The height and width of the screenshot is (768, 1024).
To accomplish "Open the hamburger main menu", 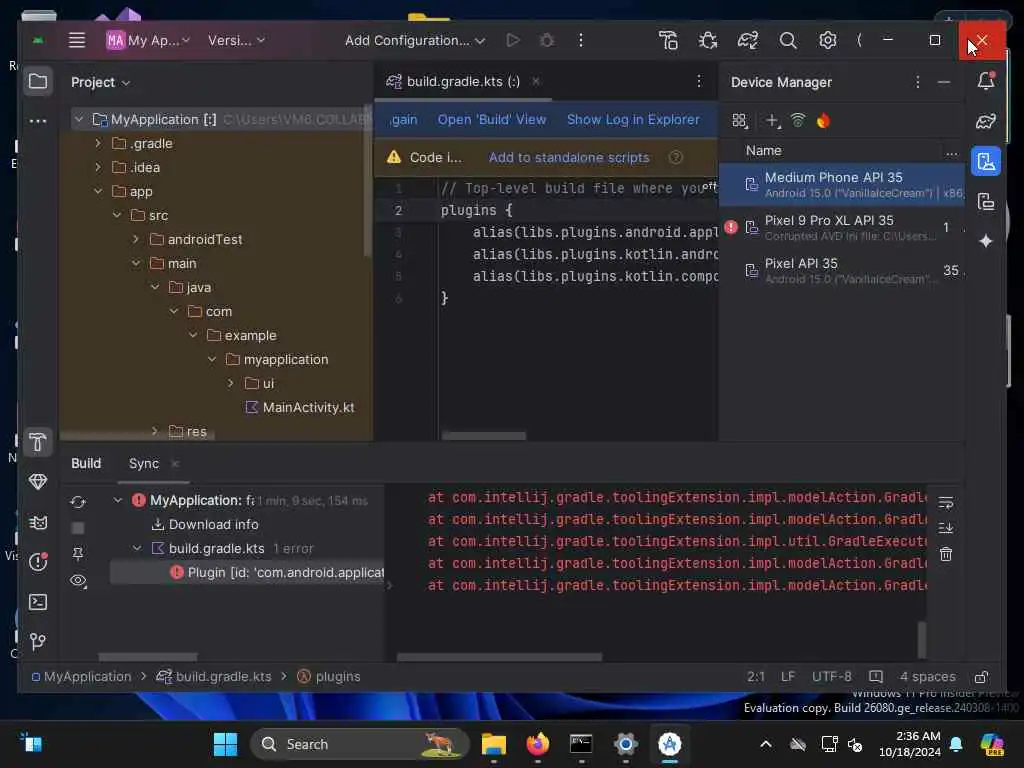I will pos(77,40).
